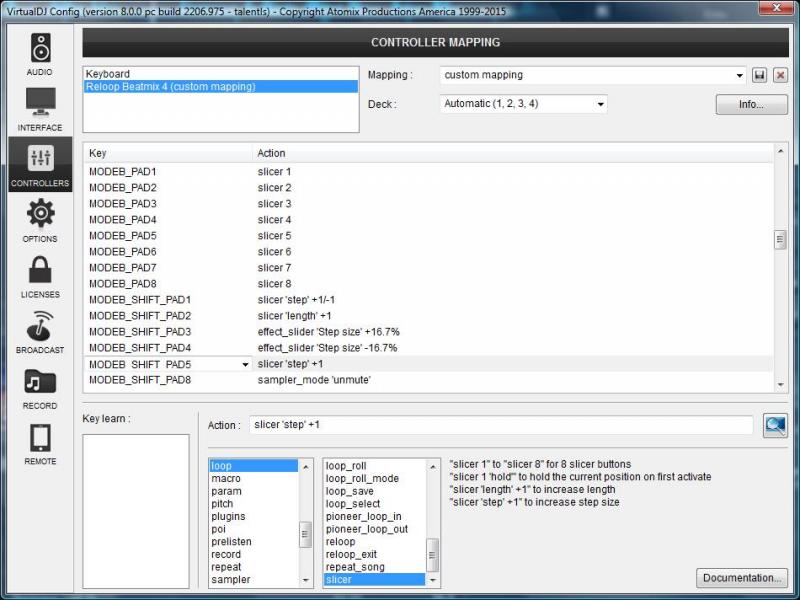800x600 pixels.
Task: Click the Documentation... button
Action: pyautogui.click(x=742, y=578)
